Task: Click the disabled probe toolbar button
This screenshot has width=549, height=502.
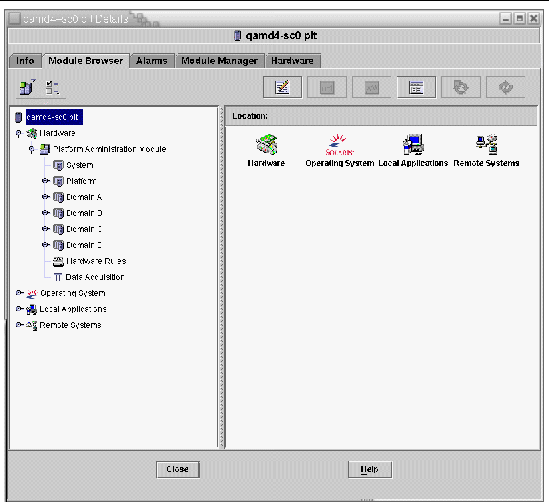Action: click(371, 87)
